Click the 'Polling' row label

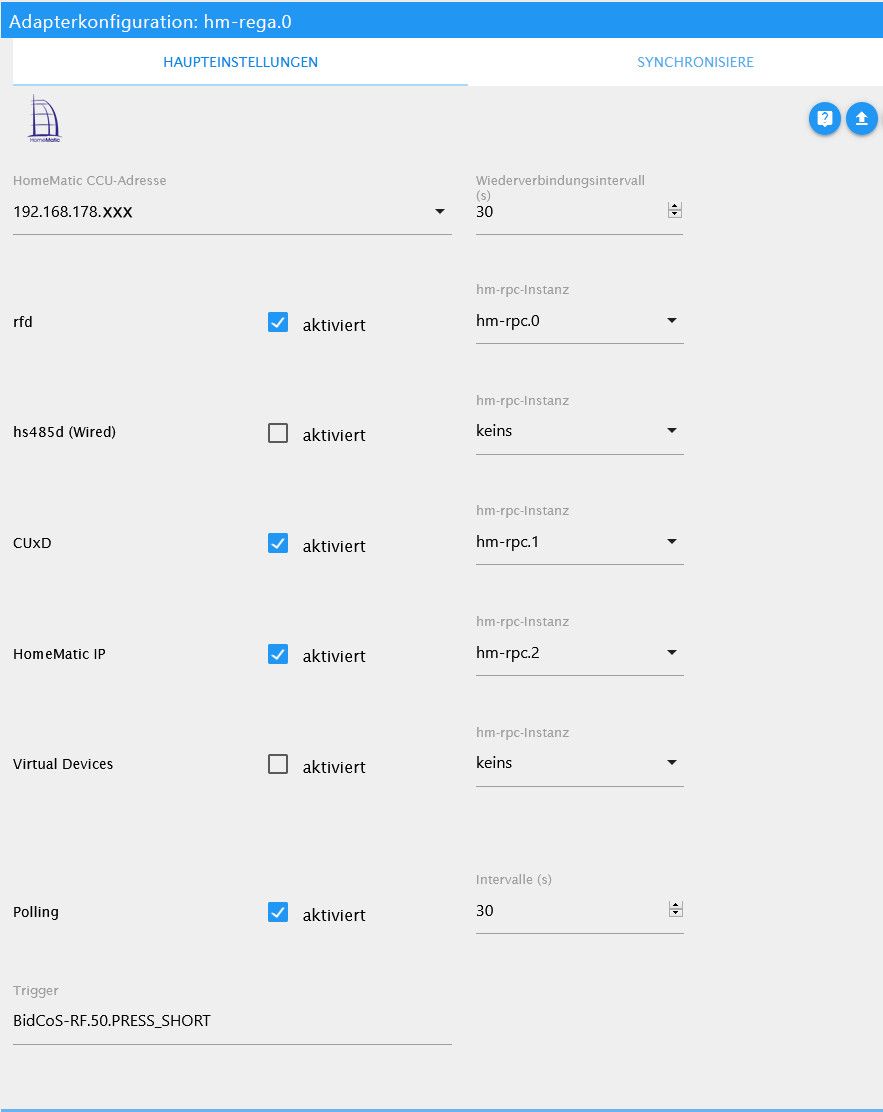point(35,912)
